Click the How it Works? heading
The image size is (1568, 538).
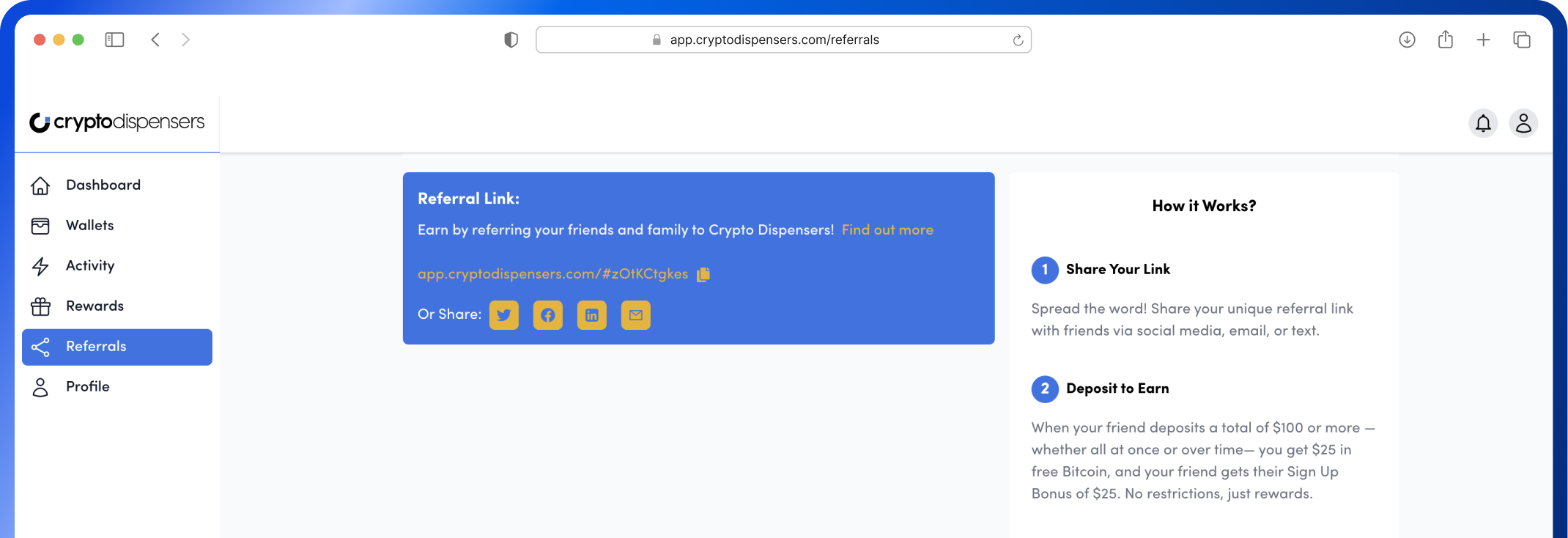1204,206
